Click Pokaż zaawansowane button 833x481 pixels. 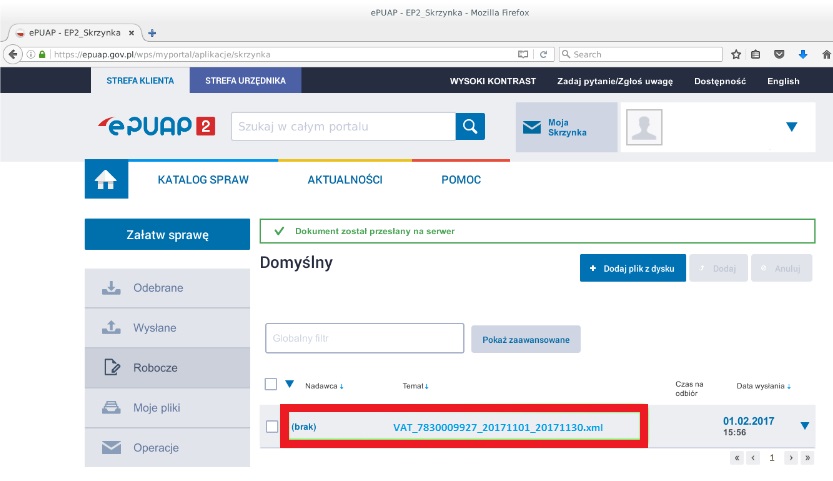[x=525, y=340]
